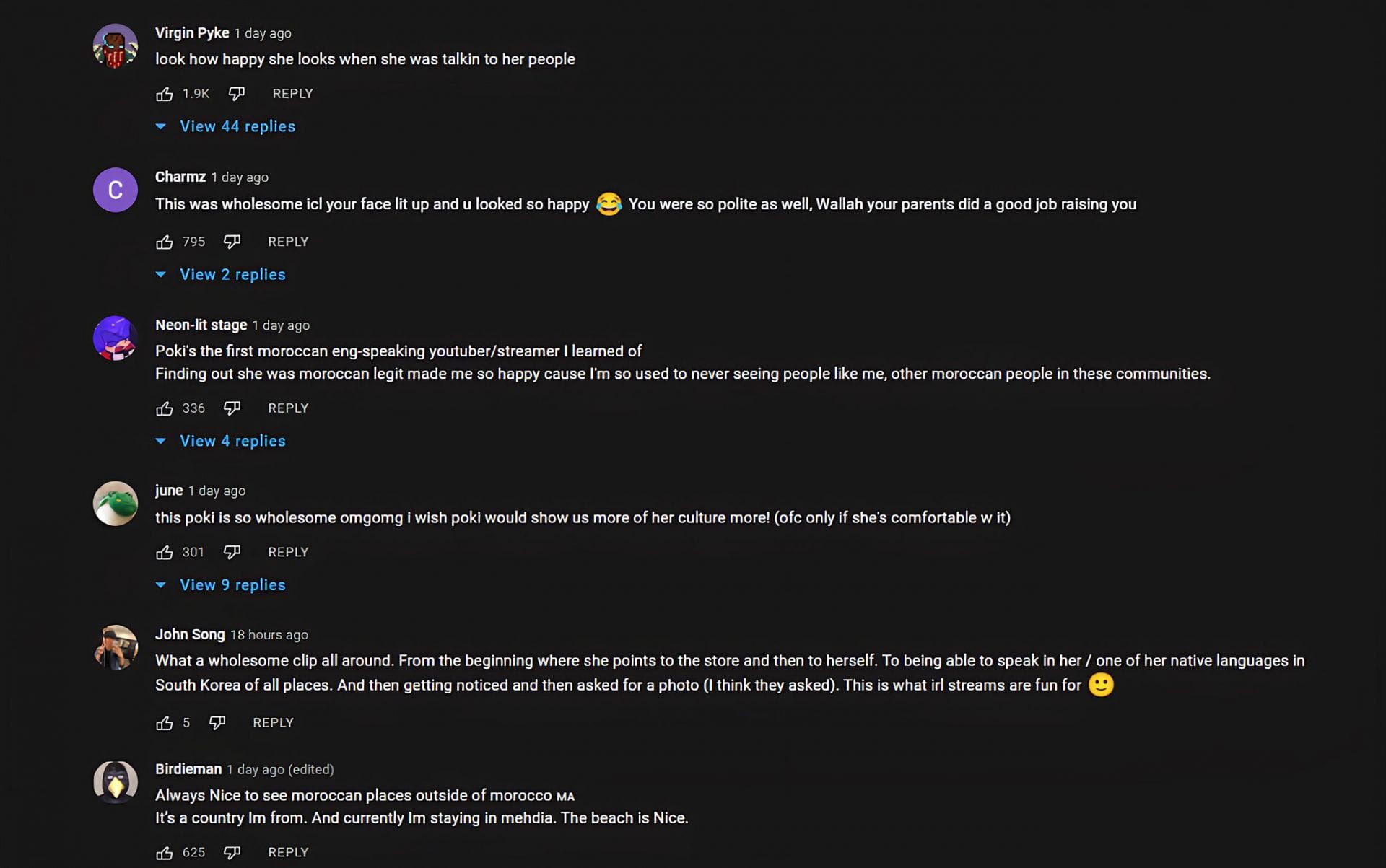This screenshot has height=868, width=1386.
Task: Dislike Birdieman's comment
Action: pyautogui.click(x=232, y=853)
